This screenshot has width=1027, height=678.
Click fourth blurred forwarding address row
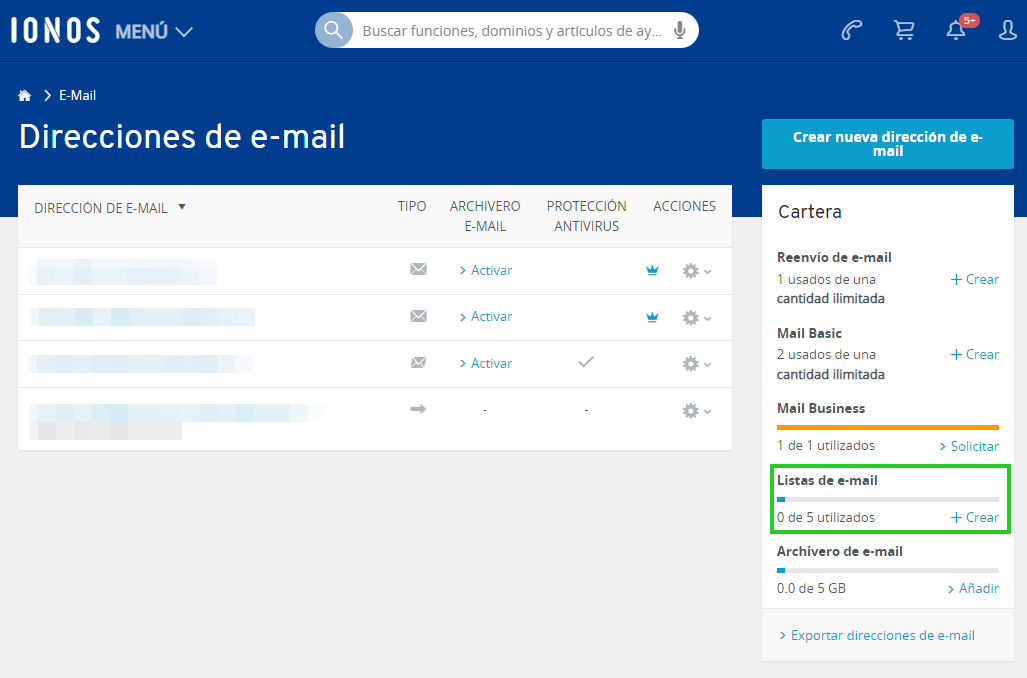(x=177, y=421)
